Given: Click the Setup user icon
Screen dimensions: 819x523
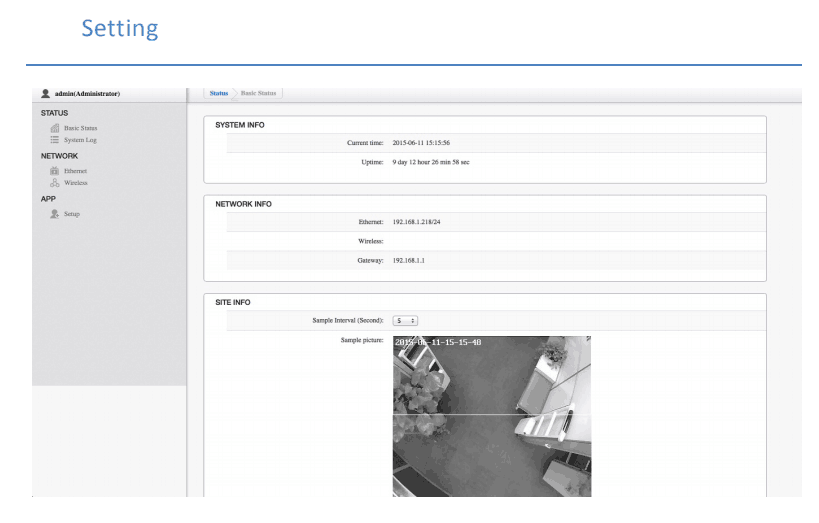Looking at the screenshot, I should [54, 214].
